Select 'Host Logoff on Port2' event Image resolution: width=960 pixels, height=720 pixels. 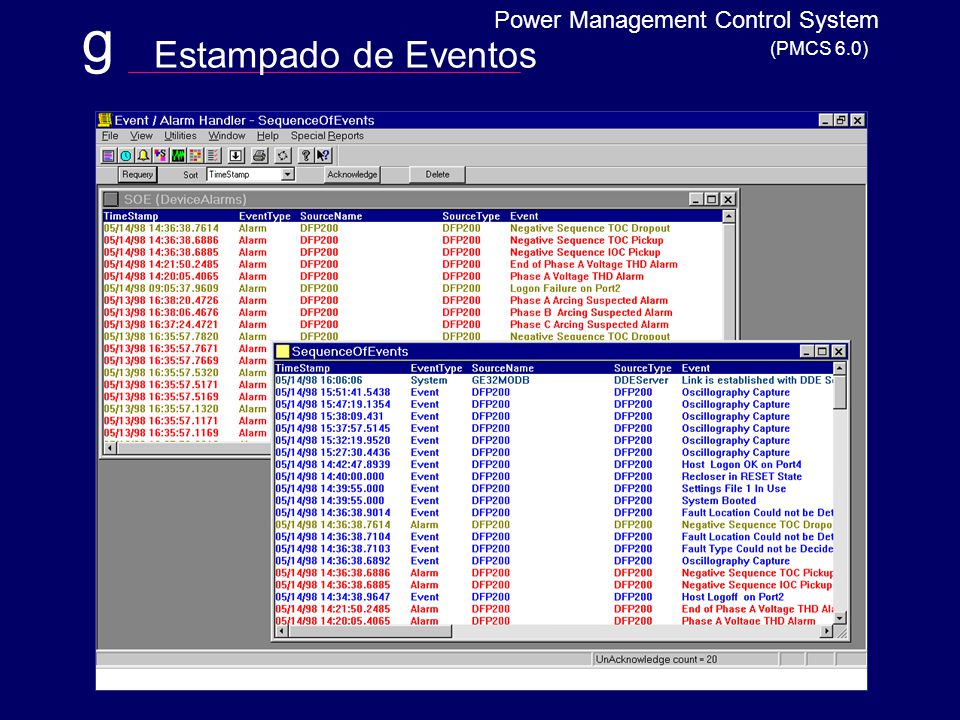[x=732, y=597]
